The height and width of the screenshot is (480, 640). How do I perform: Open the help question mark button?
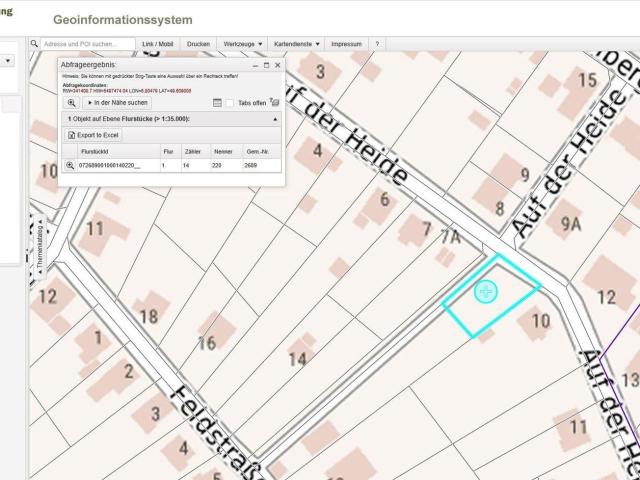[377, 44]
